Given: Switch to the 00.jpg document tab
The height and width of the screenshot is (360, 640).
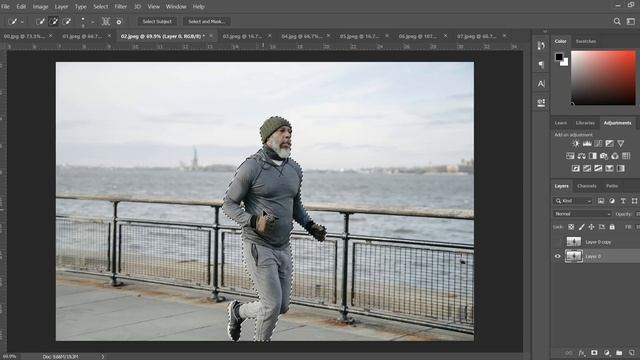Looking at the screenshot, I should [x=24, y=36].
